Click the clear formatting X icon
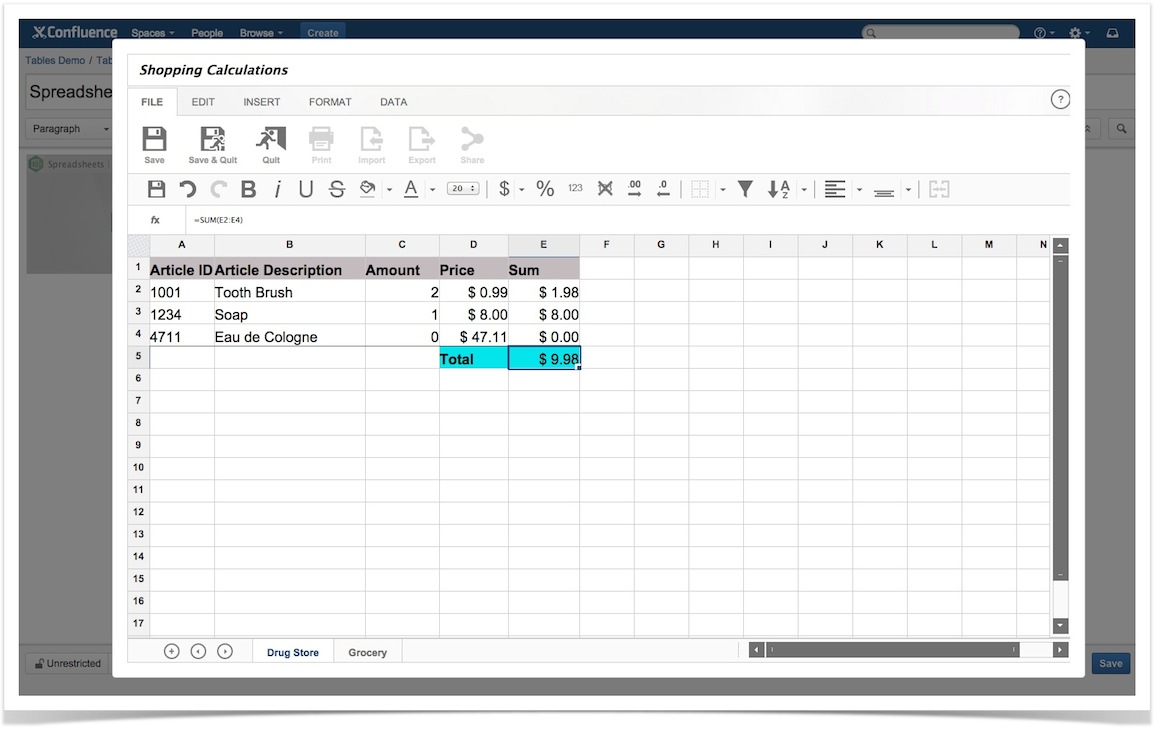Image resolution: width=1160 pixels, height=731 pixels. (x=605, y=189)
